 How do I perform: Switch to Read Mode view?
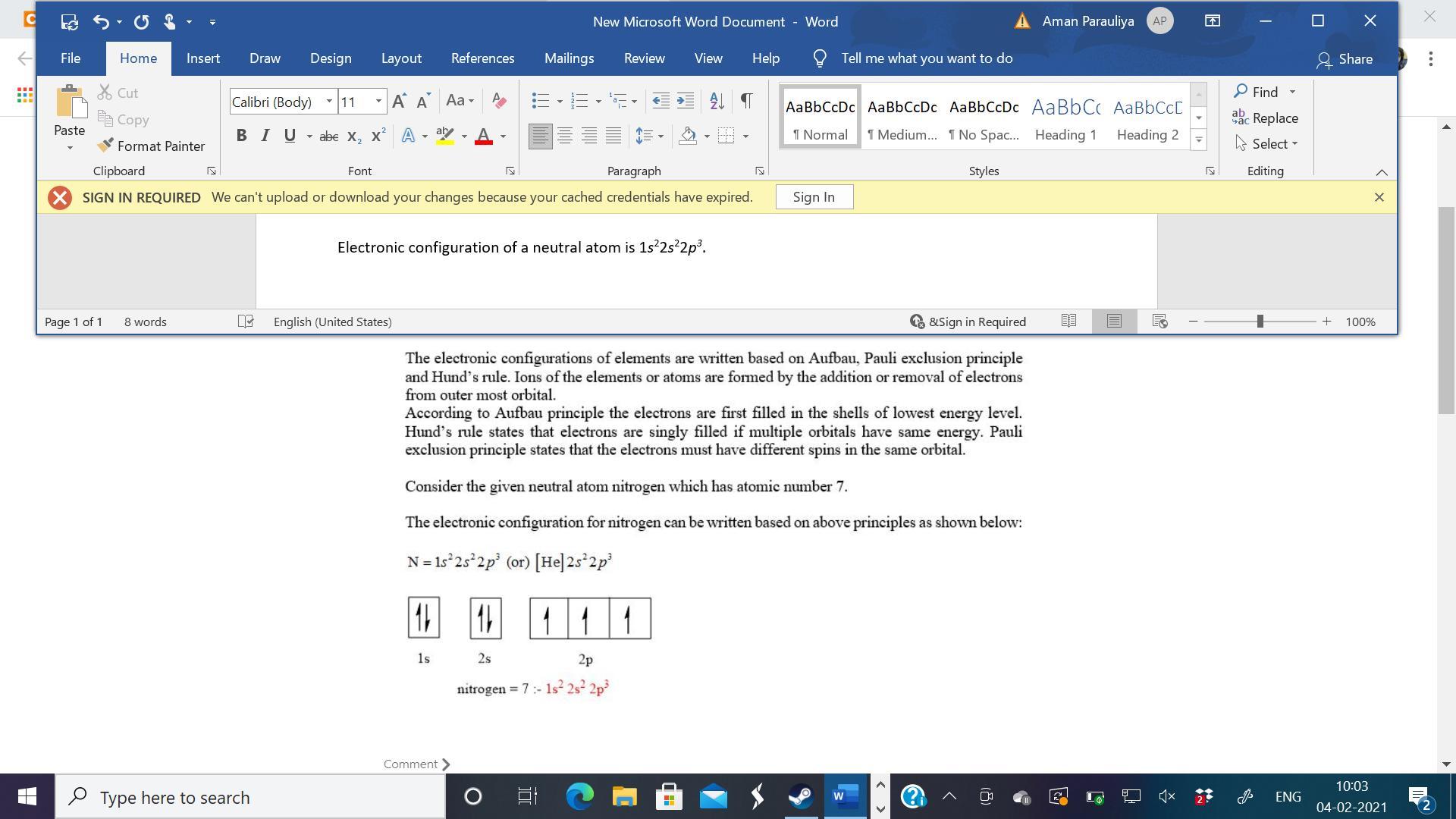pyautogui.click(x=1068, y=322)
